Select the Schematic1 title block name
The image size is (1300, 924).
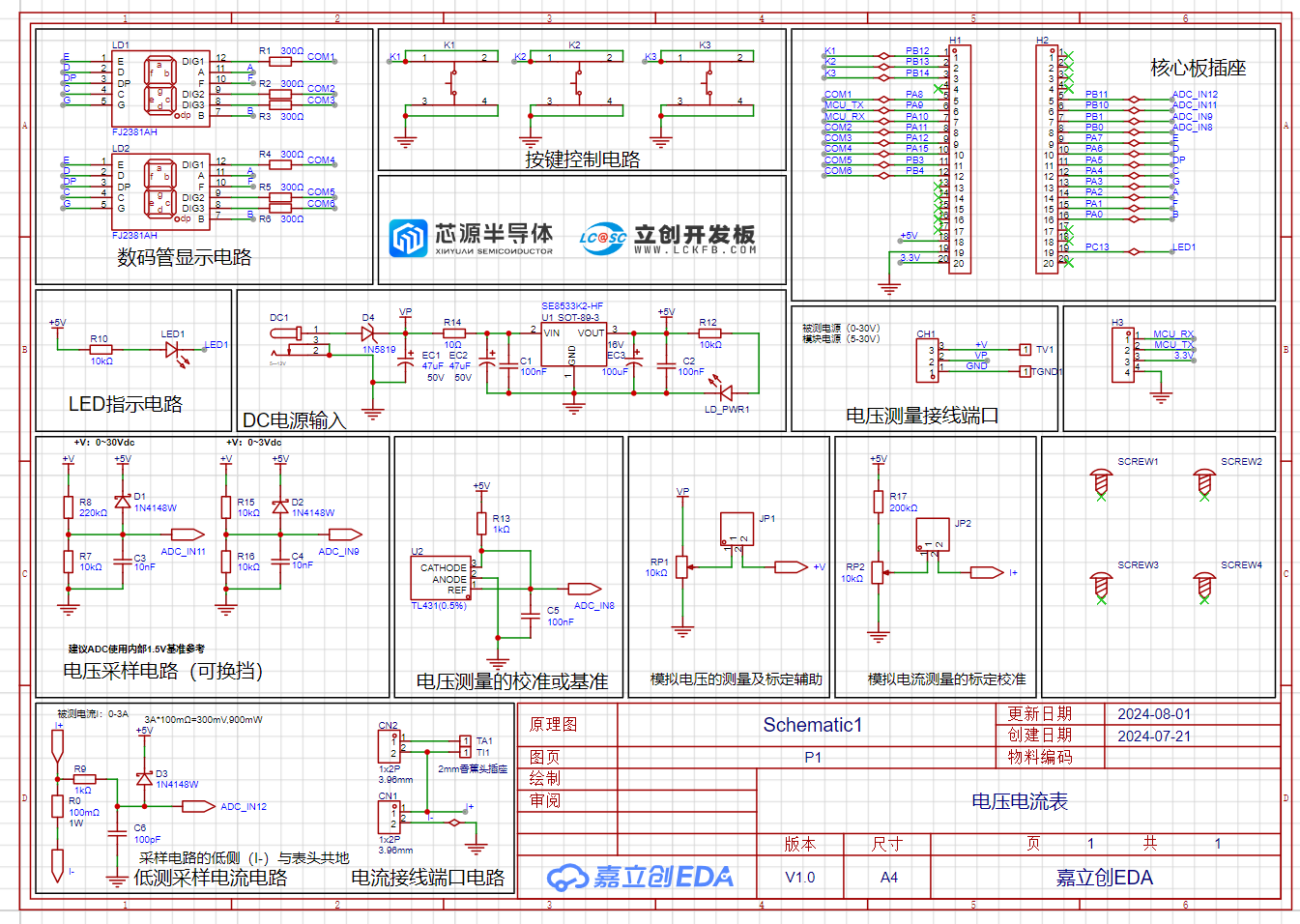(813, 725)
